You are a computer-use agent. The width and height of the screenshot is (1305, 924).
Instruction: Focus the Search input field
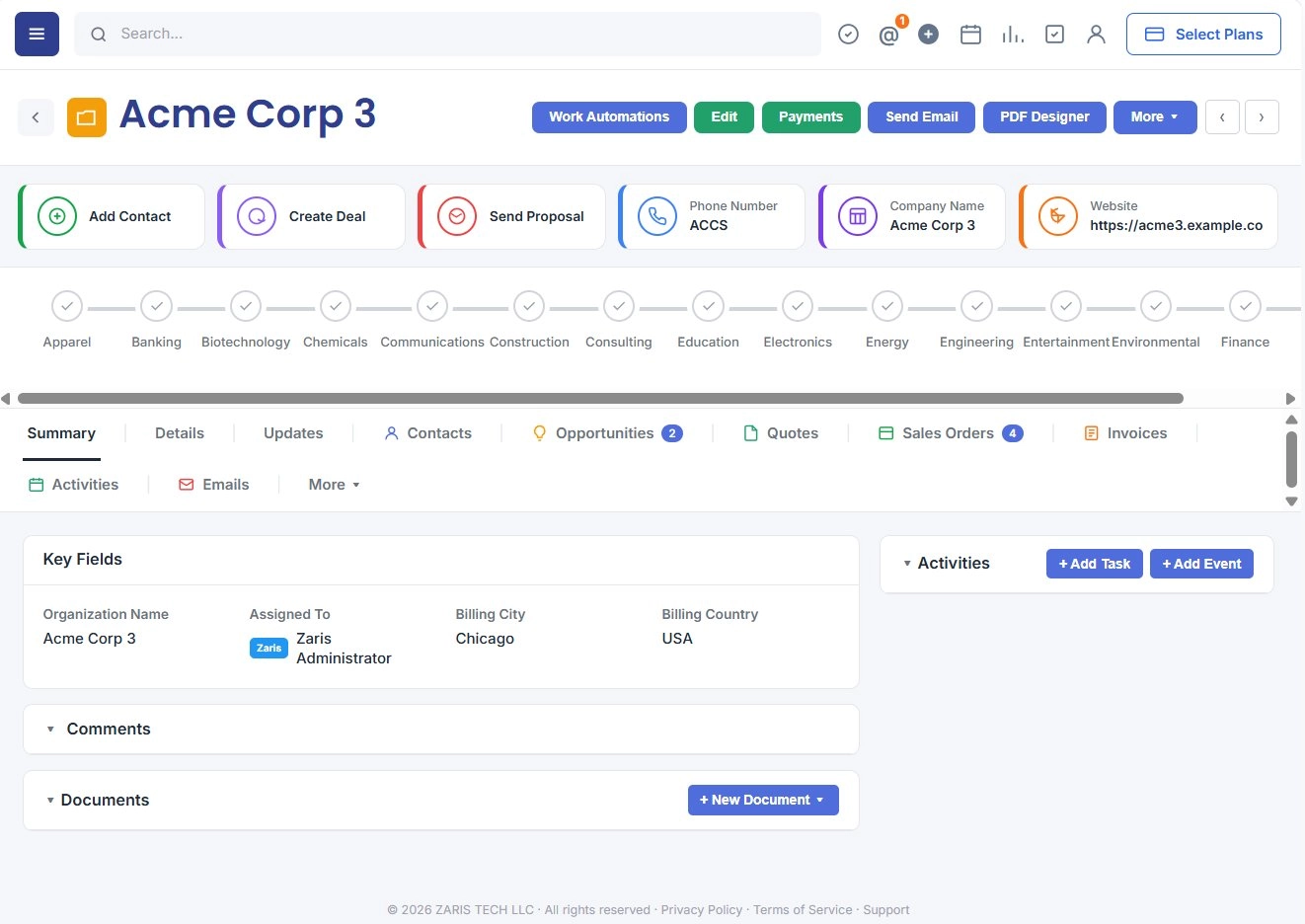[447, 34]
